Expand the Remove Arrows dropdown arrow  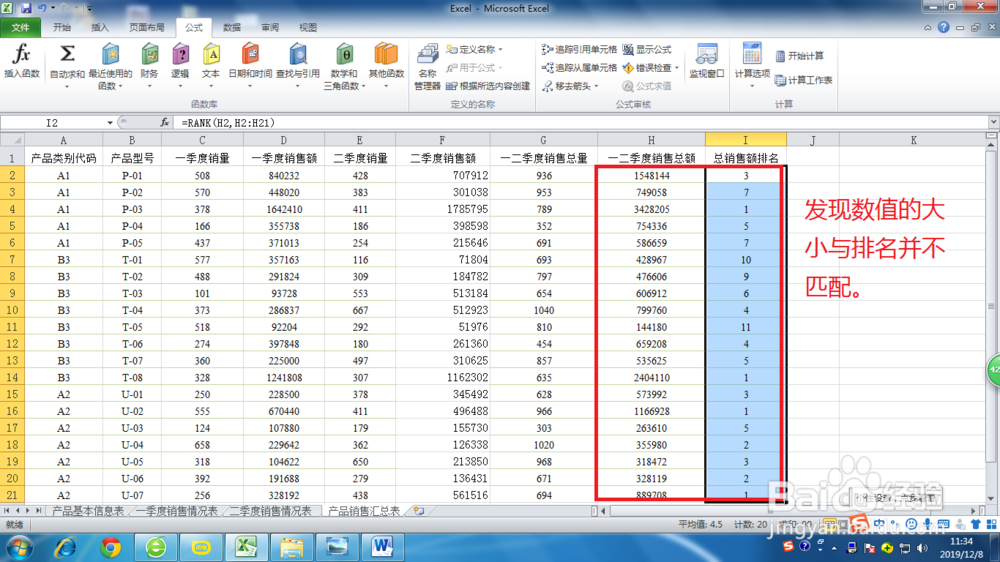coord(596,86)
